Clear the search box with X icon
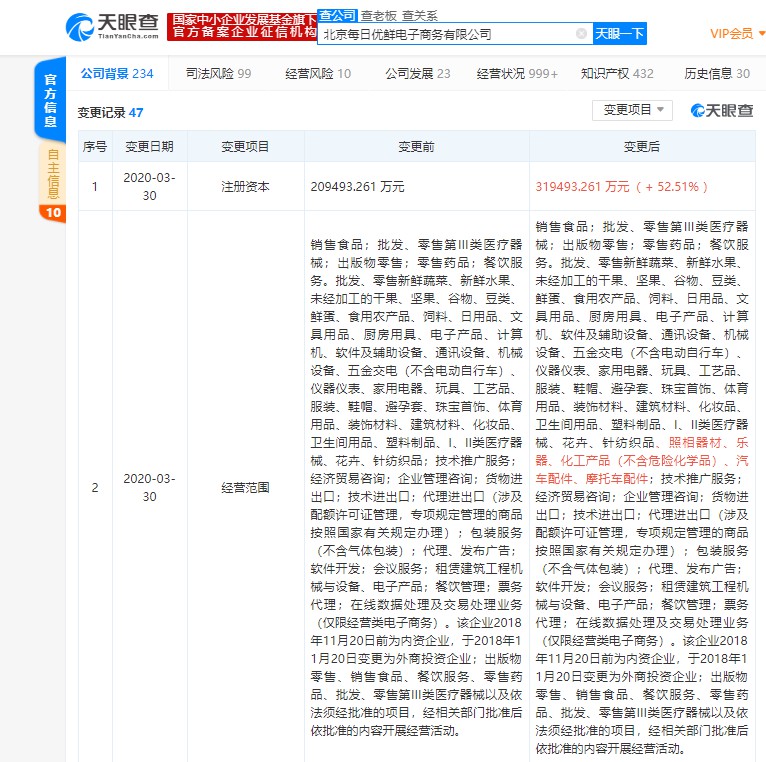The width and height of the screenshot is (766, 762). pyautogui.click(x=581, y=33)
